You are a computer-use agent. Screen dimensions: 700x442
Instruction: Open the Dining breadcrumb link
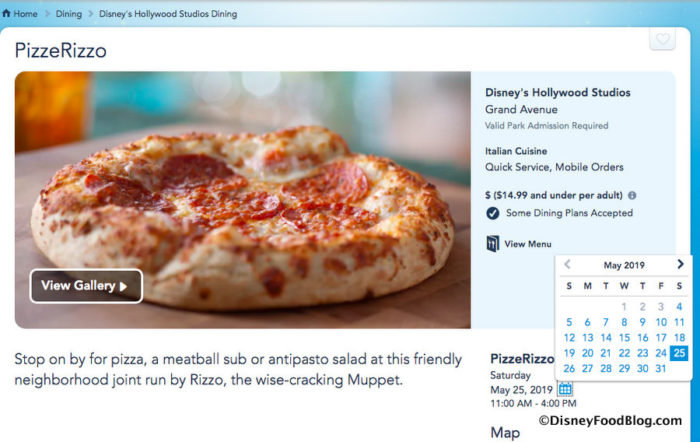point(69,14)
